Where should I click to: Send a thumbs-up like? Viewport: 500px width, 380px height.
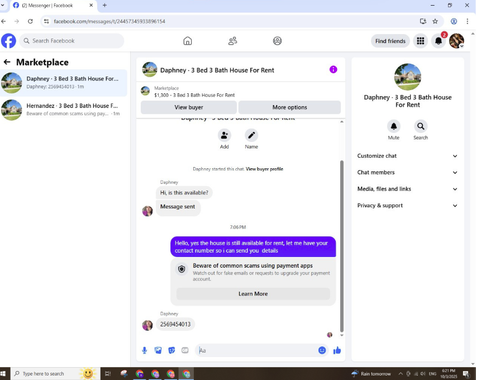point(337,350)
